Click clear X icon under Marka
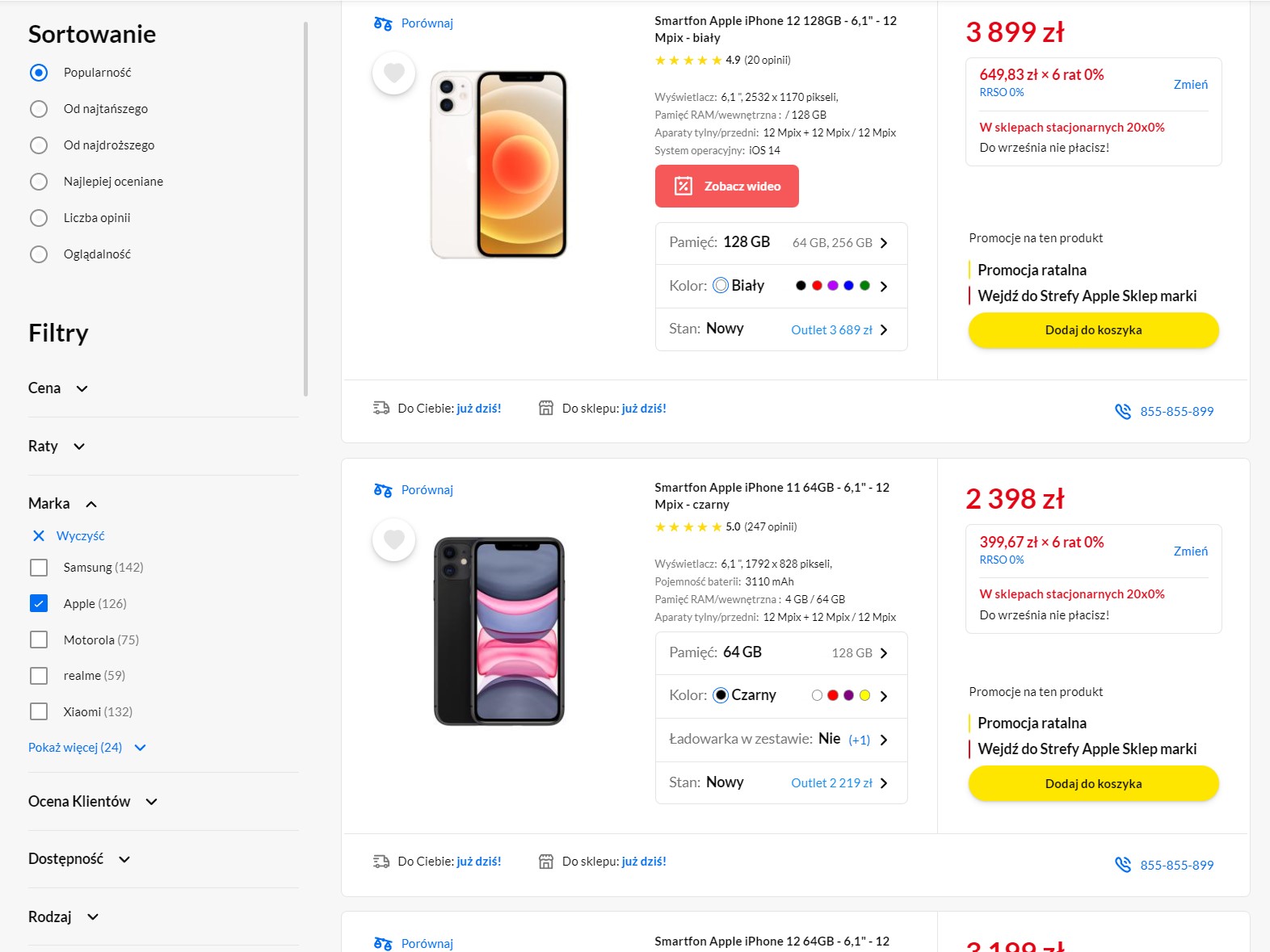 38,536
